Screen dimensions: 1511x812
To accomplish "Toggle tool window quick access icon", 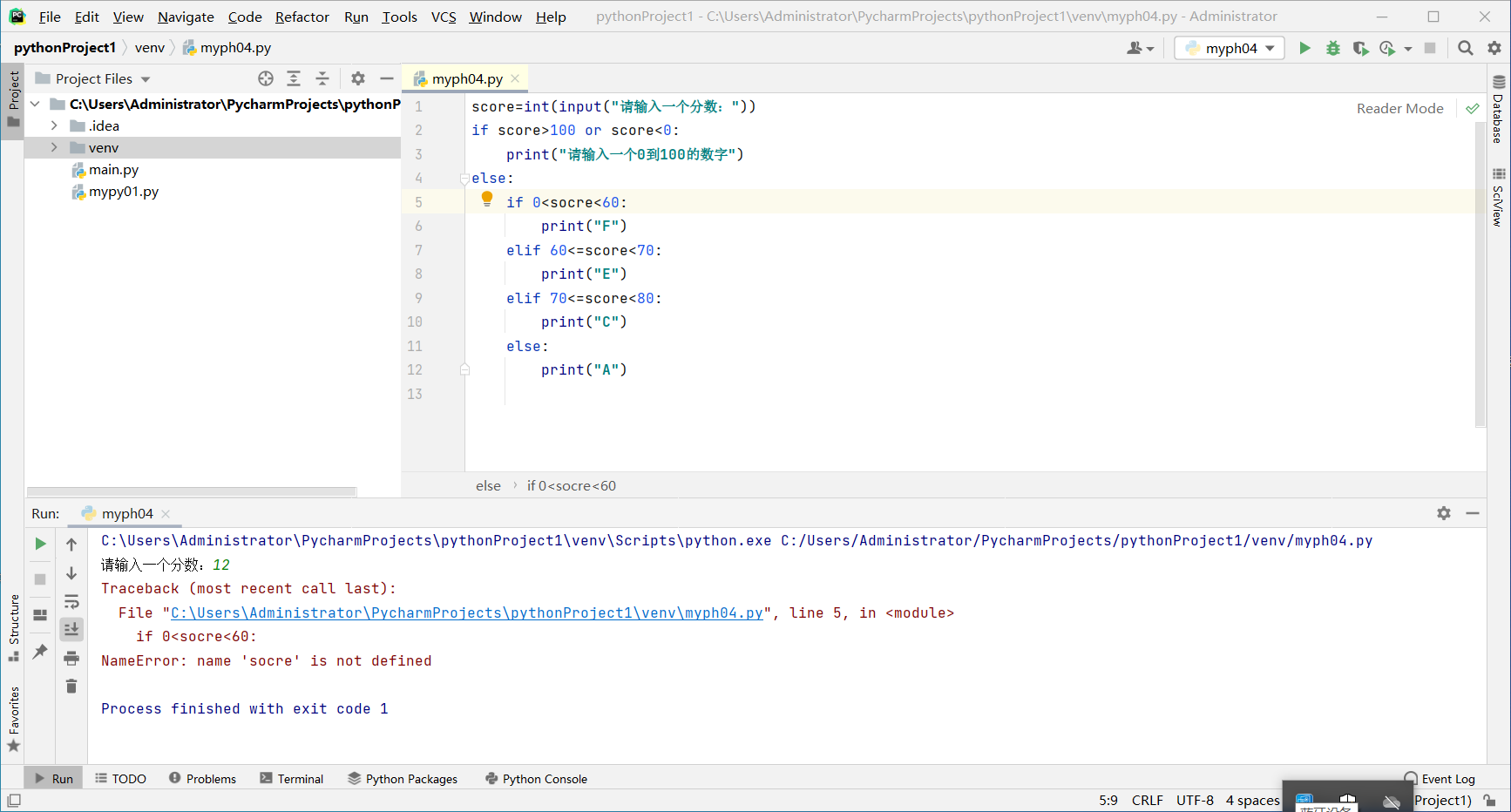I will (14, 800).
